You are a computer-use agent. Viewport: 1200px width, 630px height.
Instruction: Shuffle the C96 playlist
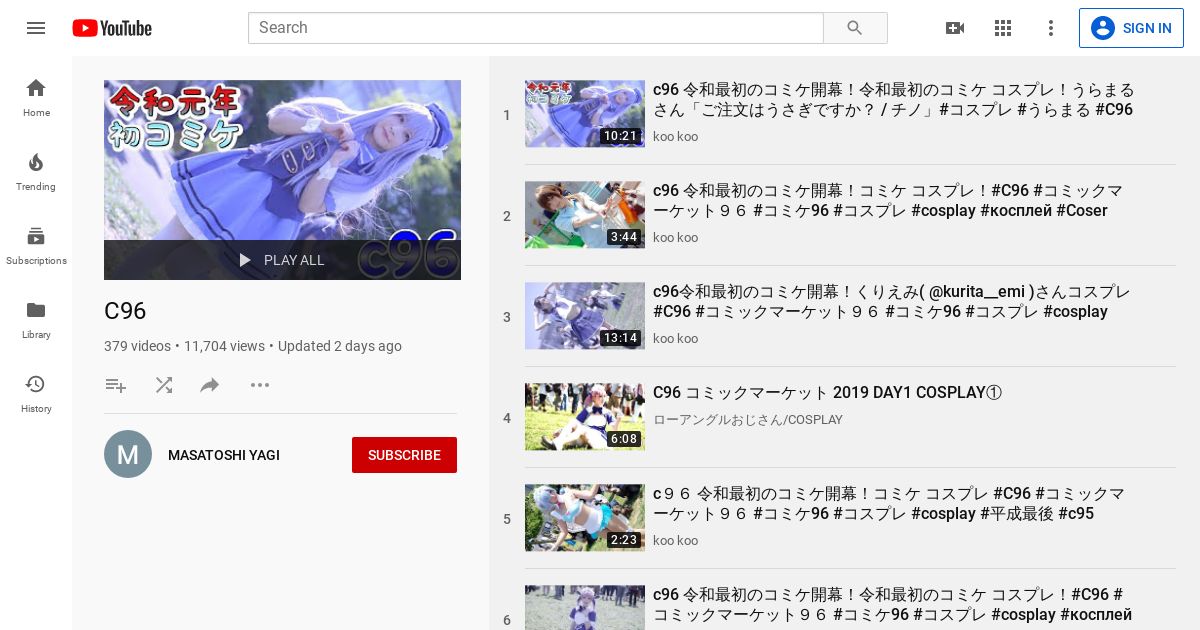tap(164, 385)
